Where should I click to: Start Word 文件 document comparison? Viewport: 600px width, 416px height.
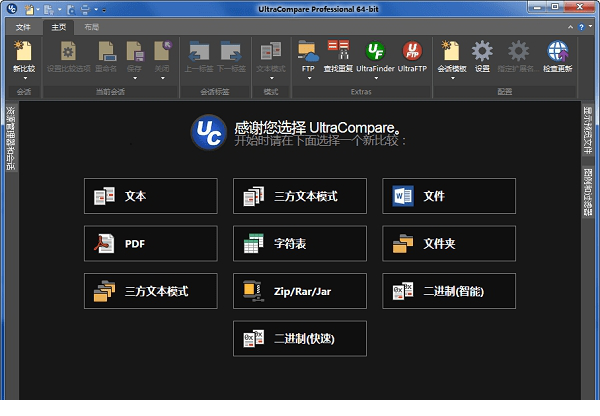[449, 196]
